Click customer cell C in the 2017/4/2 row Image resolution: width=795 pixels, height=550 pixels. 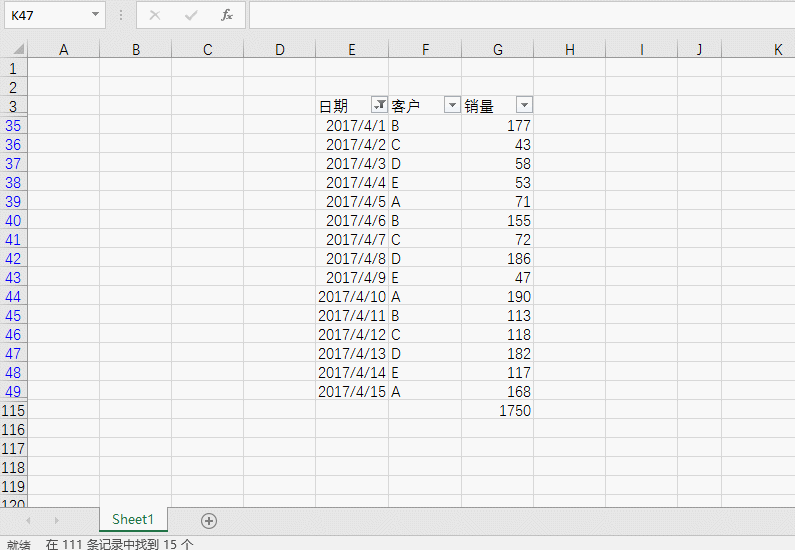pos(425,144)
